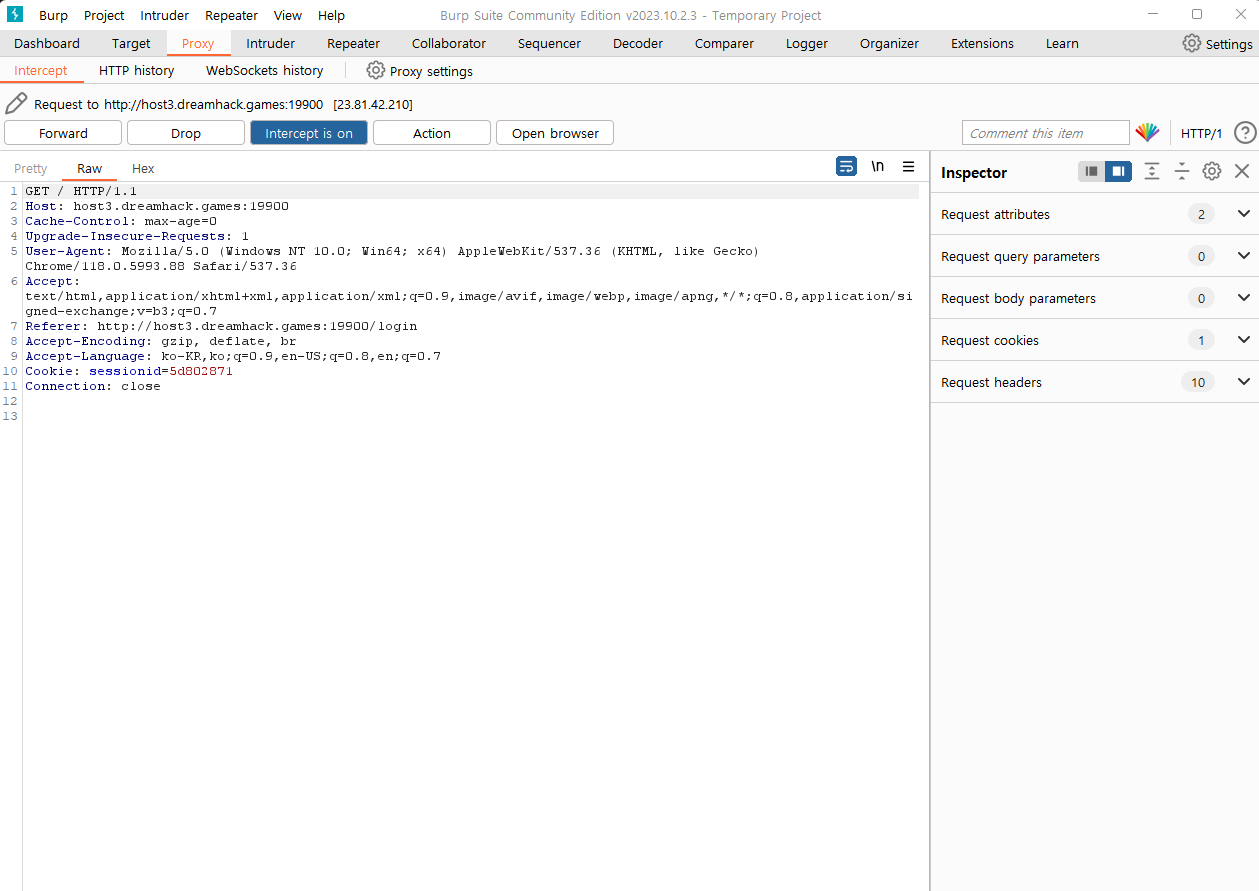Viewport: 1259px width, 891px height.
Task: Click the Request cookies count badge 1
Action: [1201, 340]
